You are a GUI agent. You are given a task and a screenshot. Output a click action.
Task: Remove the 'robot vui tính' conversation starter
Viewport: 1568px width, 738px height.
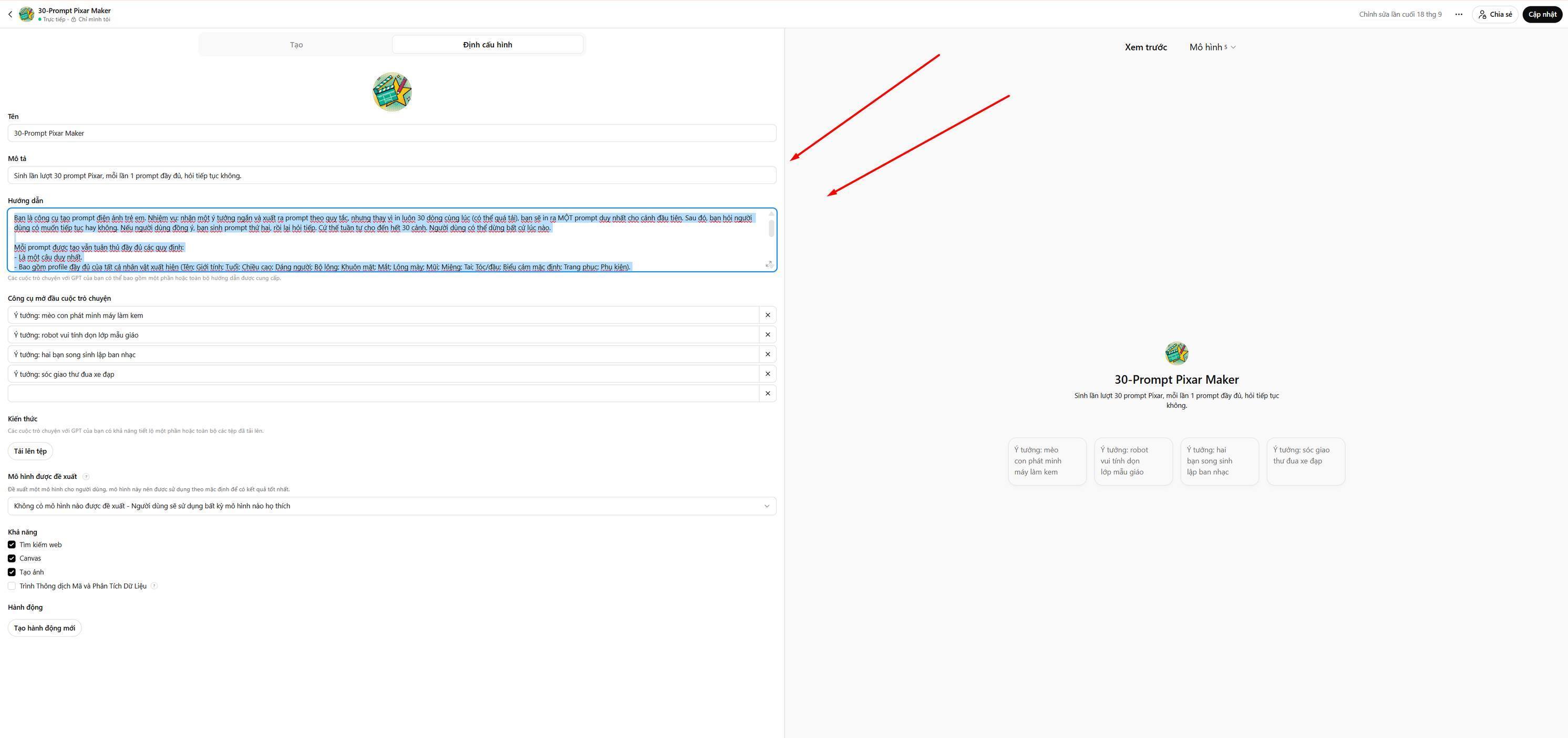(768, 335)
